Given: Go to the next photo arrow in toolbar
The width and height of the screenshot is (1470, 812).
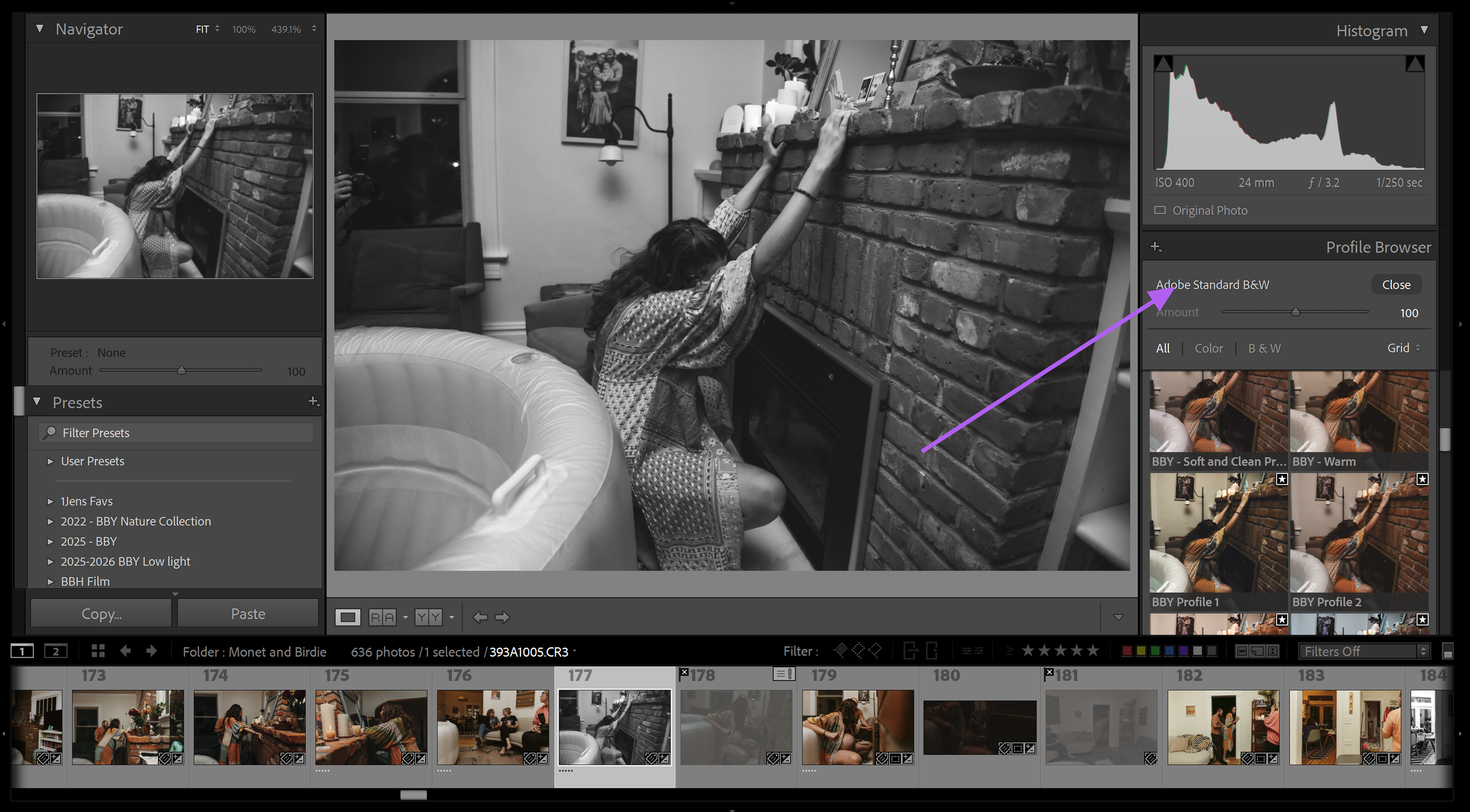Looking at the screenshot, I should 502,617.
